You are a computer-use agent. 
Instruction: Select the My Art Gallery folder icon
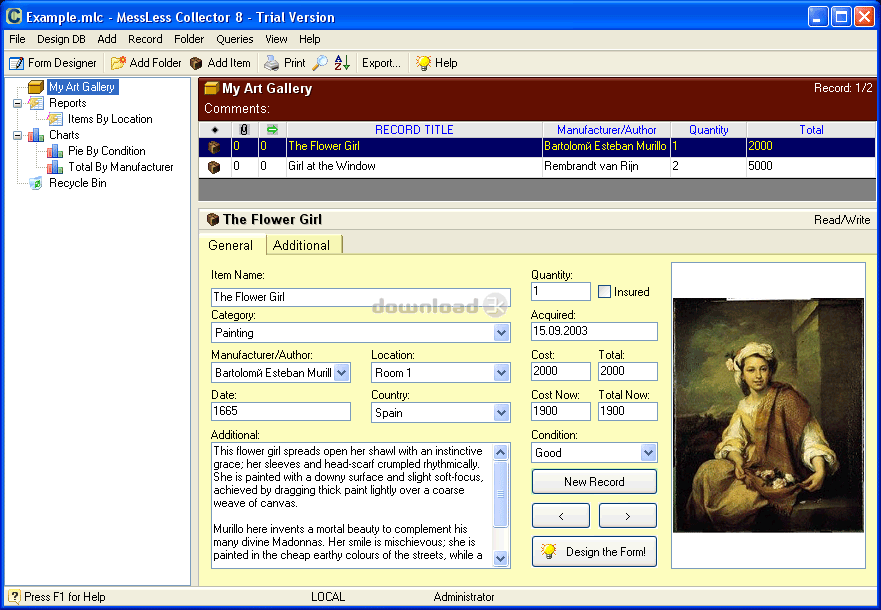36,87
